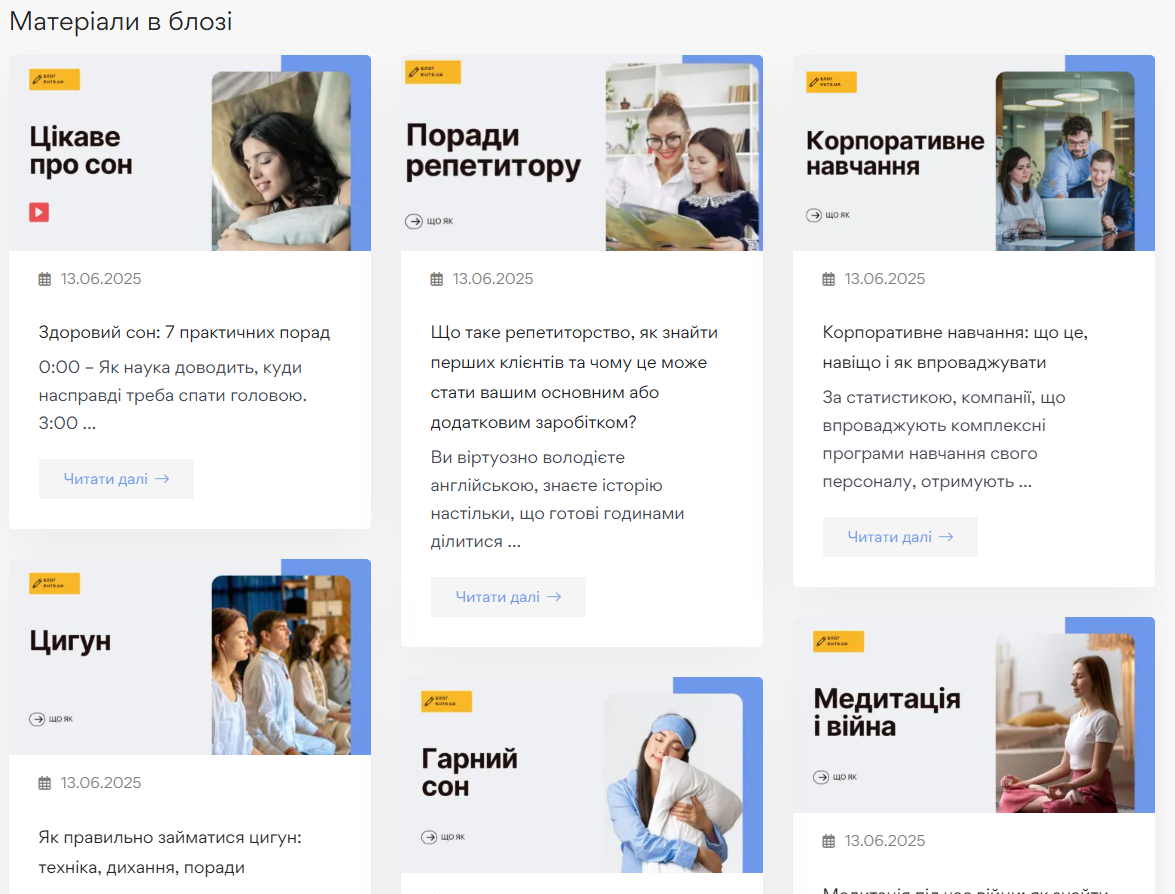Click the red play icon on sleep card
Viewport: 1175px width, 894px height.
tap(39, 212)
